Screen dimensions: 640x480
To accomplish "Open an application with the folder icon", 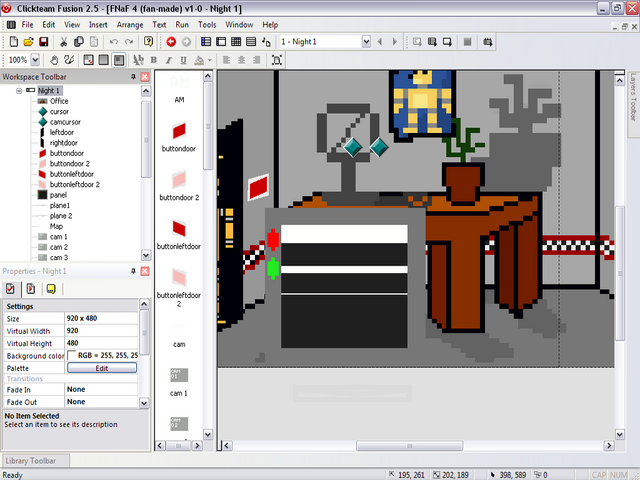I will pyautogui.click(x=29, y=42).
